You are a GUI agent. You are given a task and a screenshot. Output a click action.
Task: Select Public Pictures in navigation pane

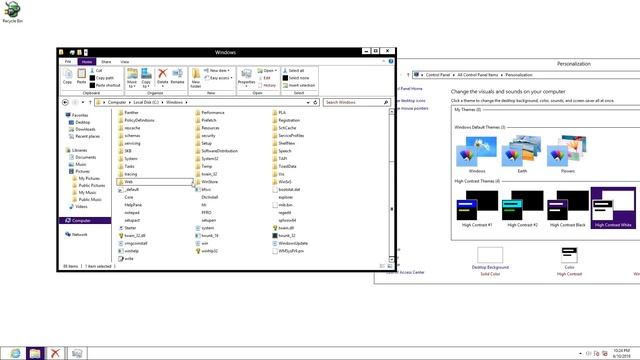pos(89,185)
